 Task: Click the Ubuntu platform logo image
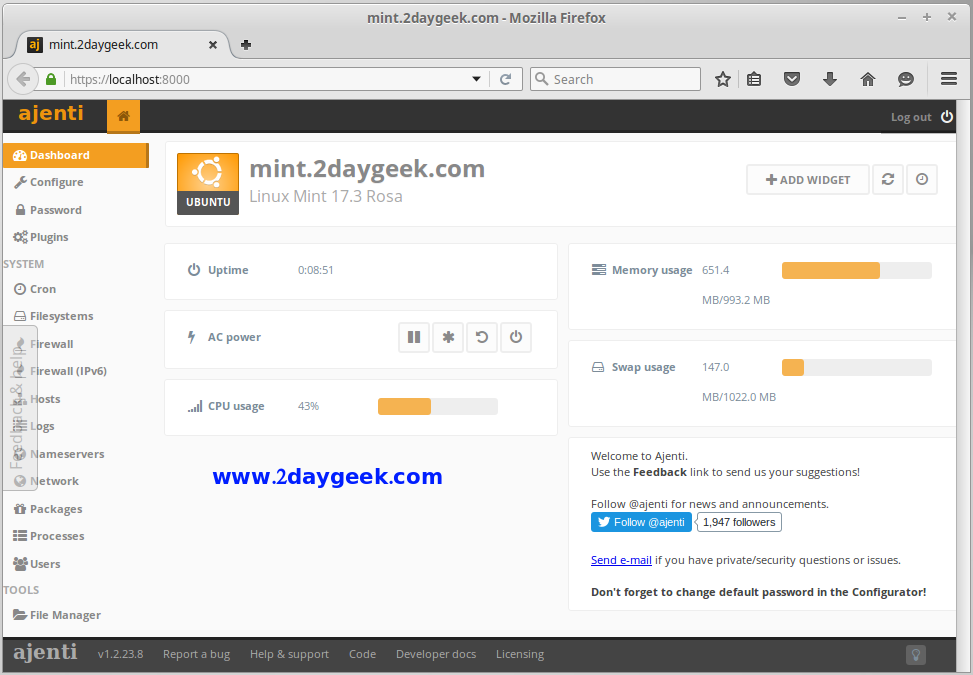(208, 184)
